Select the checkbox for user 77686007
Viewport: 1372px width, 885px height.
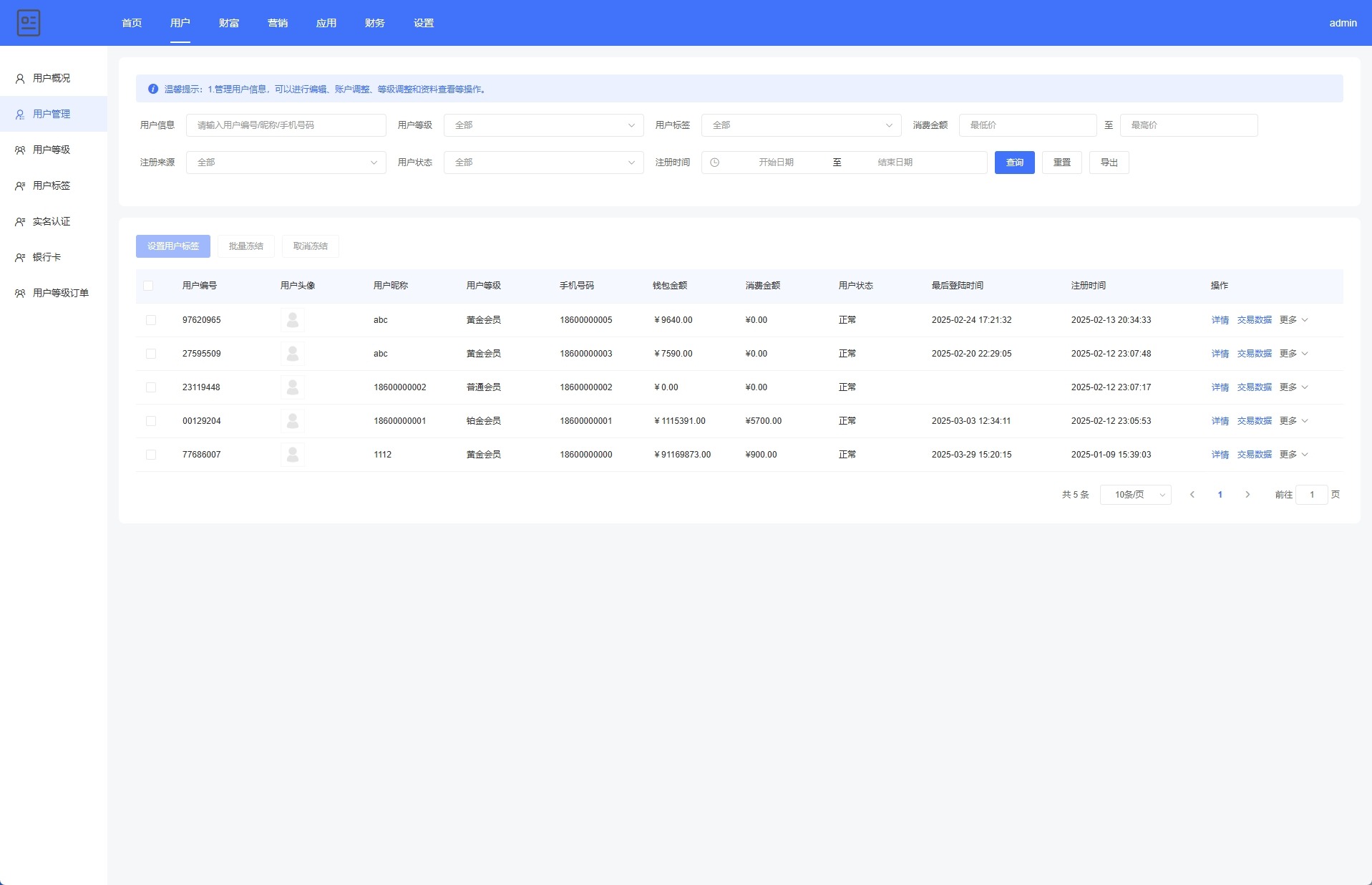151,455
